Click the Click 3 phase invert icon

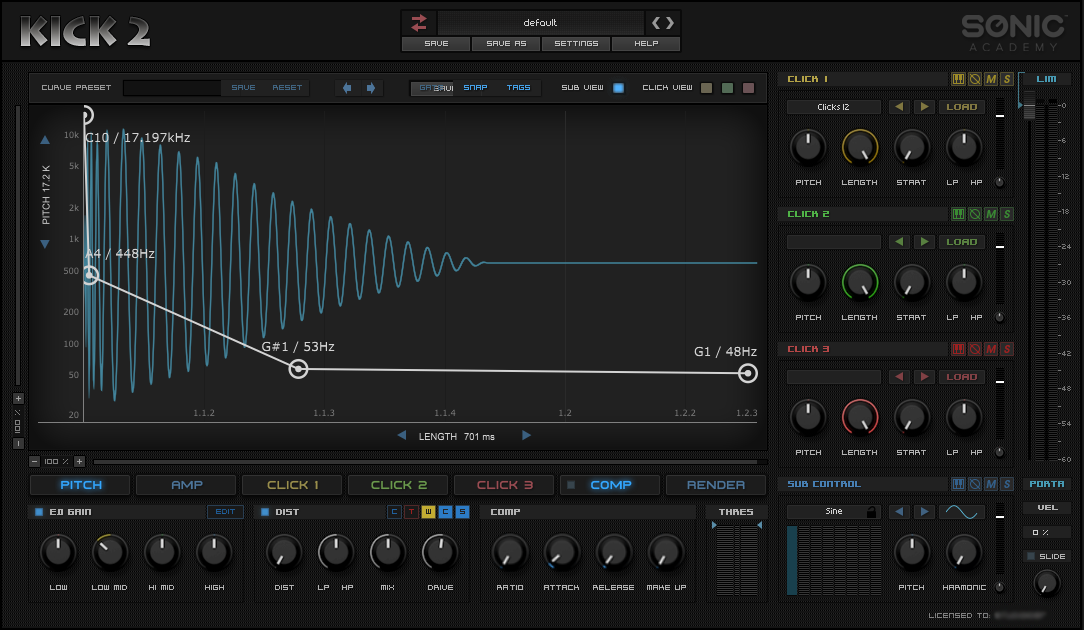pyautogui.click(x=975, y=349)
